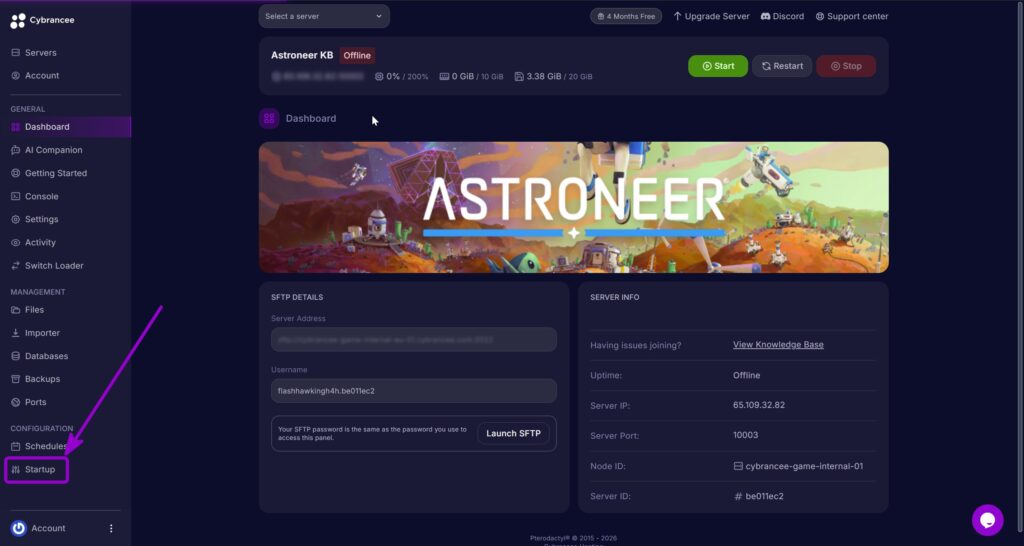Open the Support center link
The height and width of the screenshot is (546, 1024).
(852, 16)
